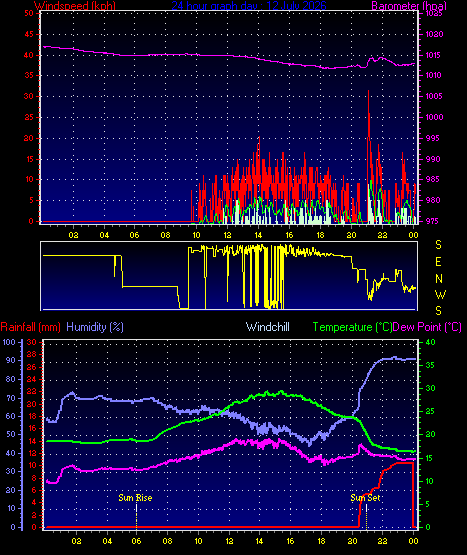Click the Sun Set marker label
The height and width of the screenshot is (555, 467).
(365, 498)
